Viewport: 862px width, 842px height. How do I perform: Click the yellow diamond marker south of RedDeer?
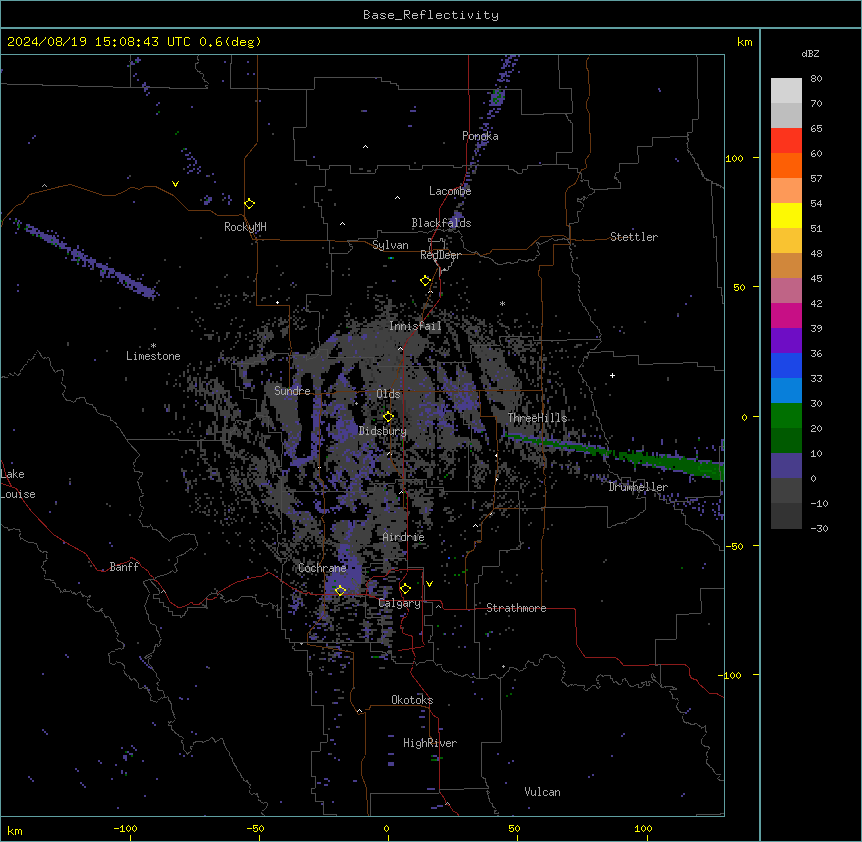(426, 281)
